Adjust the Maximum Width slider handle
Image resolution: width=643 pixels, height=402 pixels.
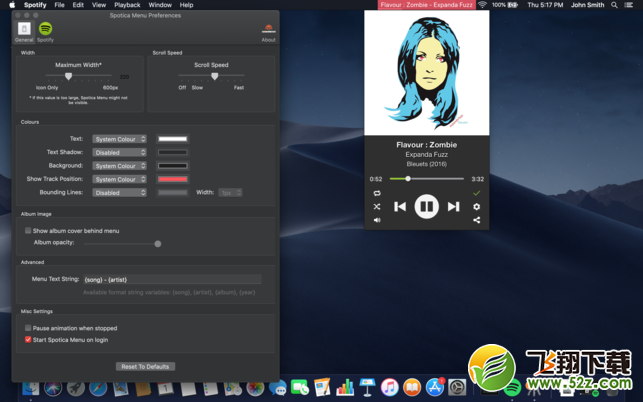click(68, 76)
